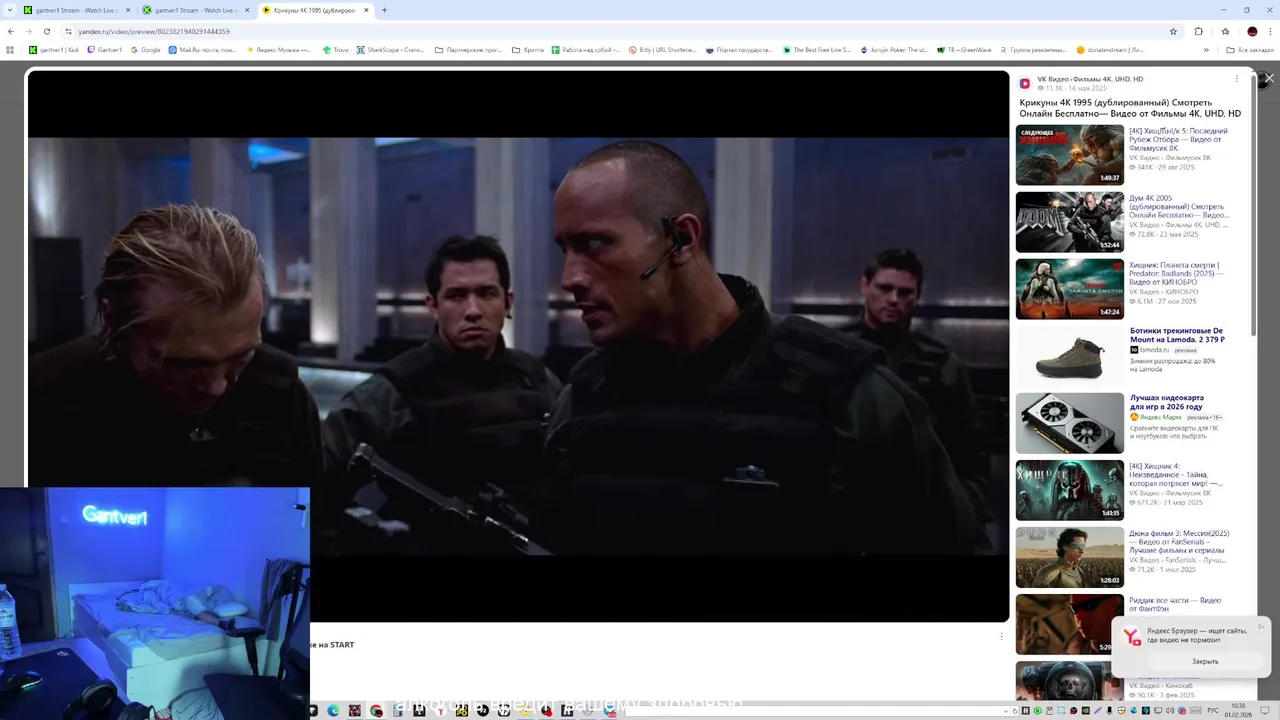Open the Jurojin Poker bookmark

point(894,49)
